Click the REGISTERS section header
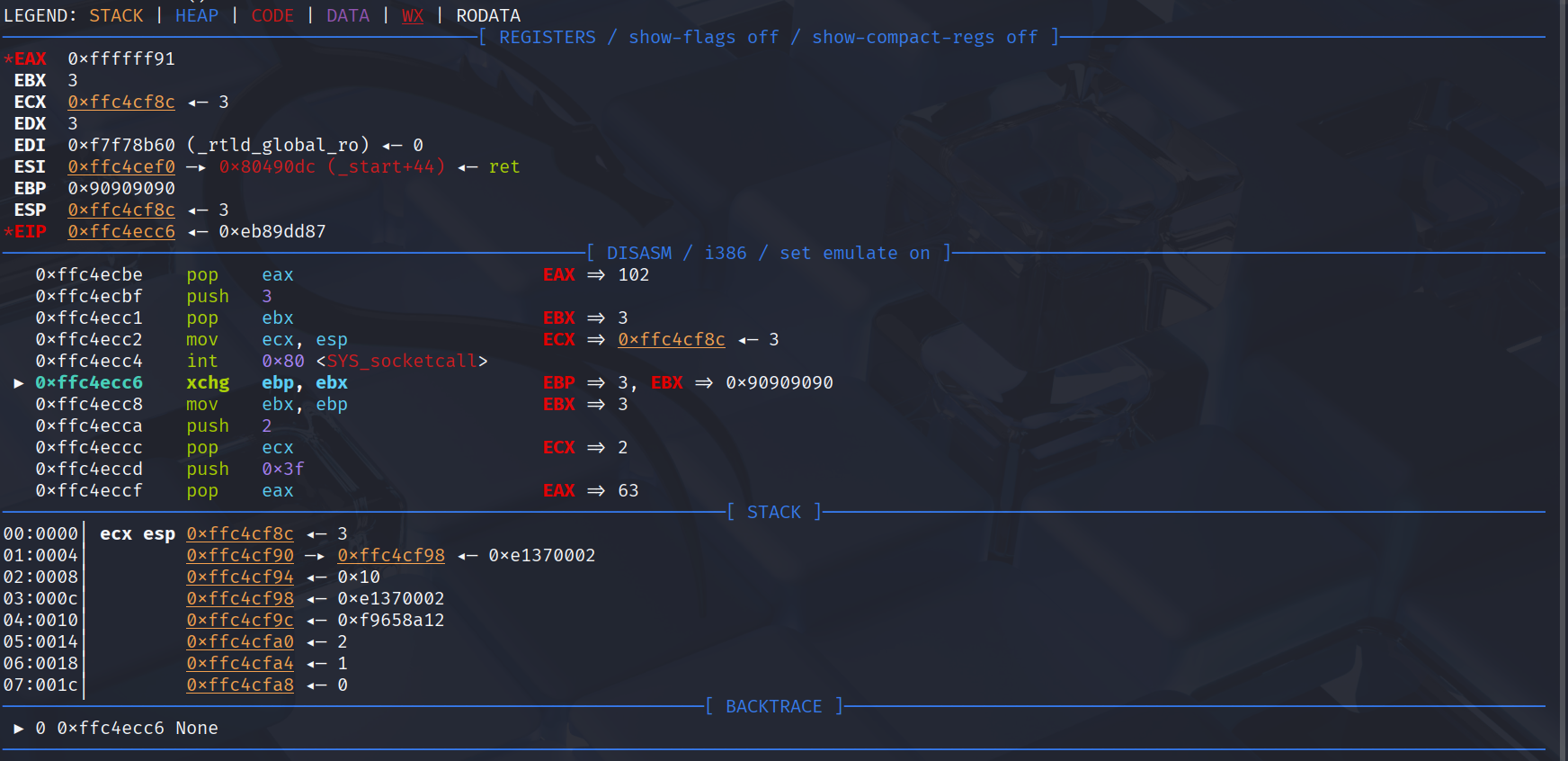Image resolution: width=1568 pixels, height=761 pixels. coord(547,38)
